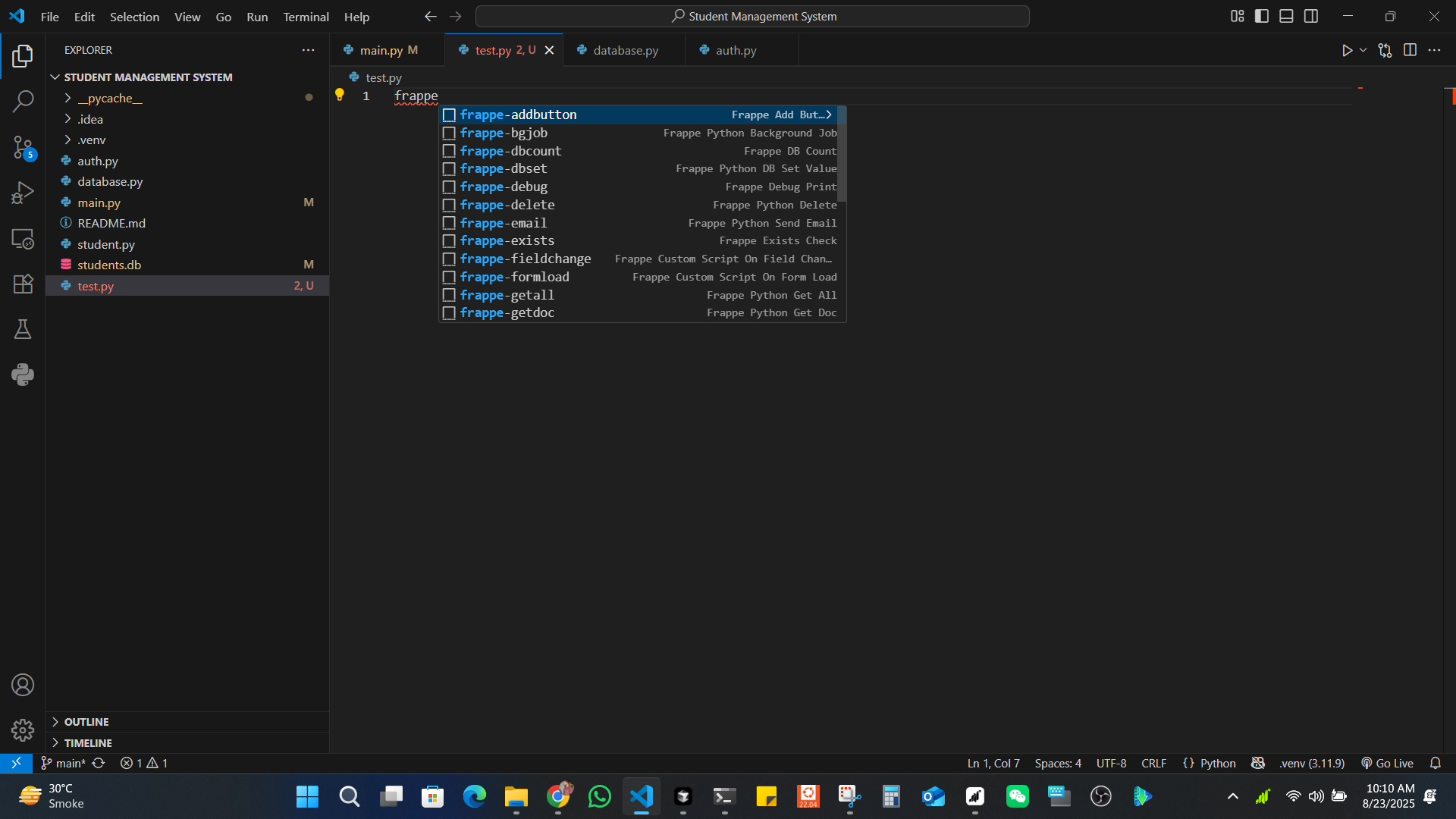Expand the OUTLINE section

(x=86, y=722)
